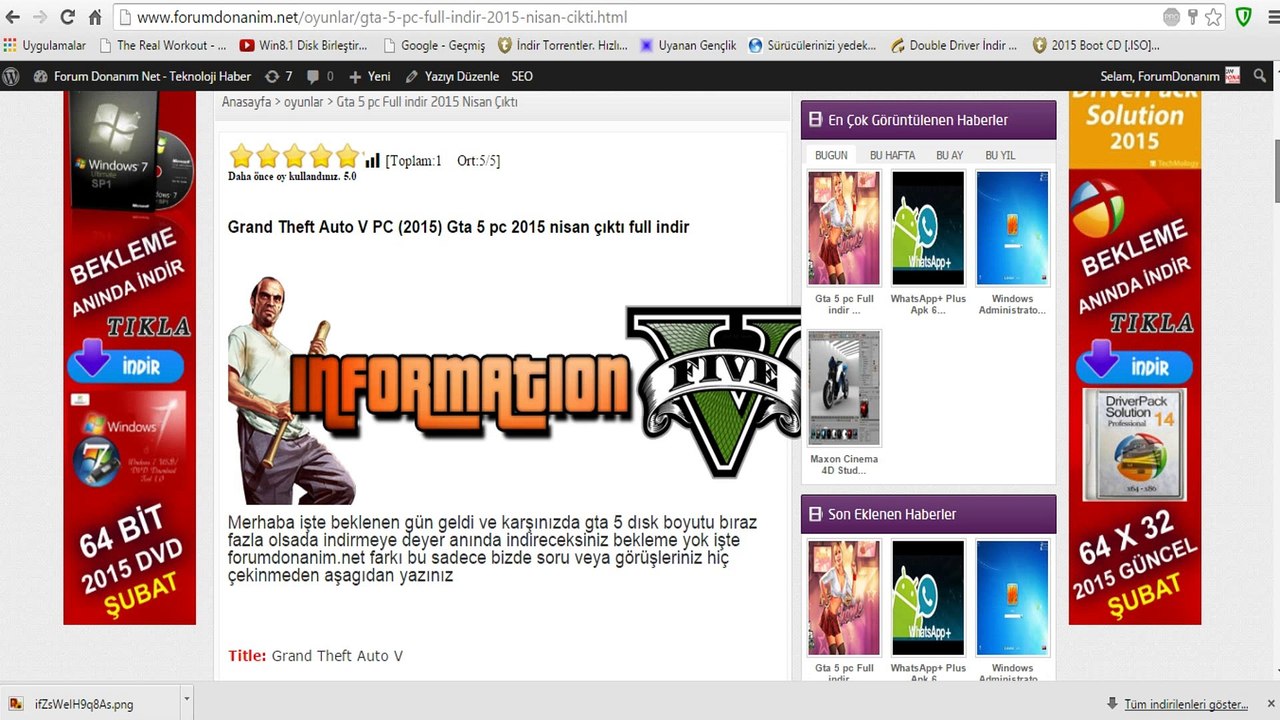Open Gta 5 pc thumbnail in most viewed
This screenshot has width=1280, height=720.
(x=844, y=228)
